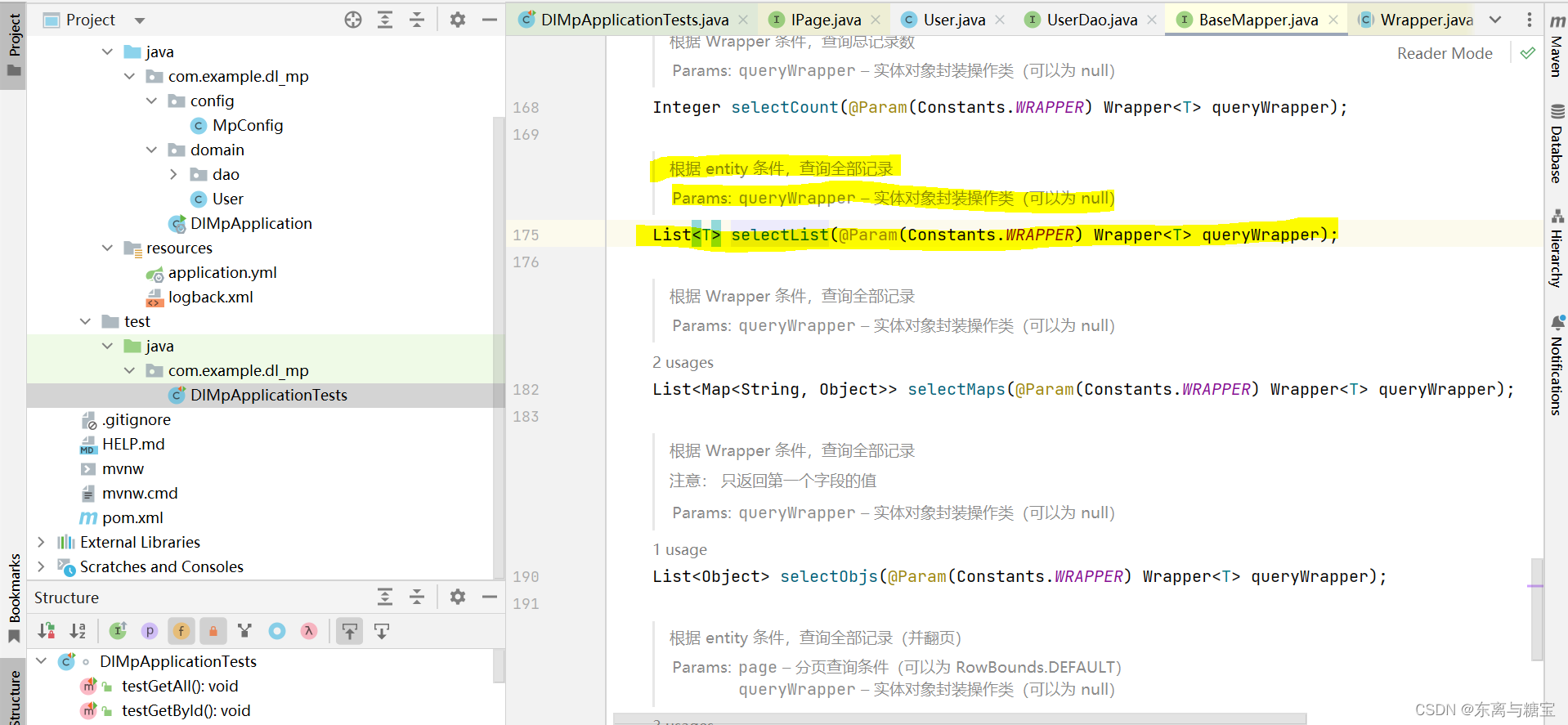This screenshot has width=1568, height=725.
Task: Switch to Wrapper.java tab
Action: tap(1427, 20)
